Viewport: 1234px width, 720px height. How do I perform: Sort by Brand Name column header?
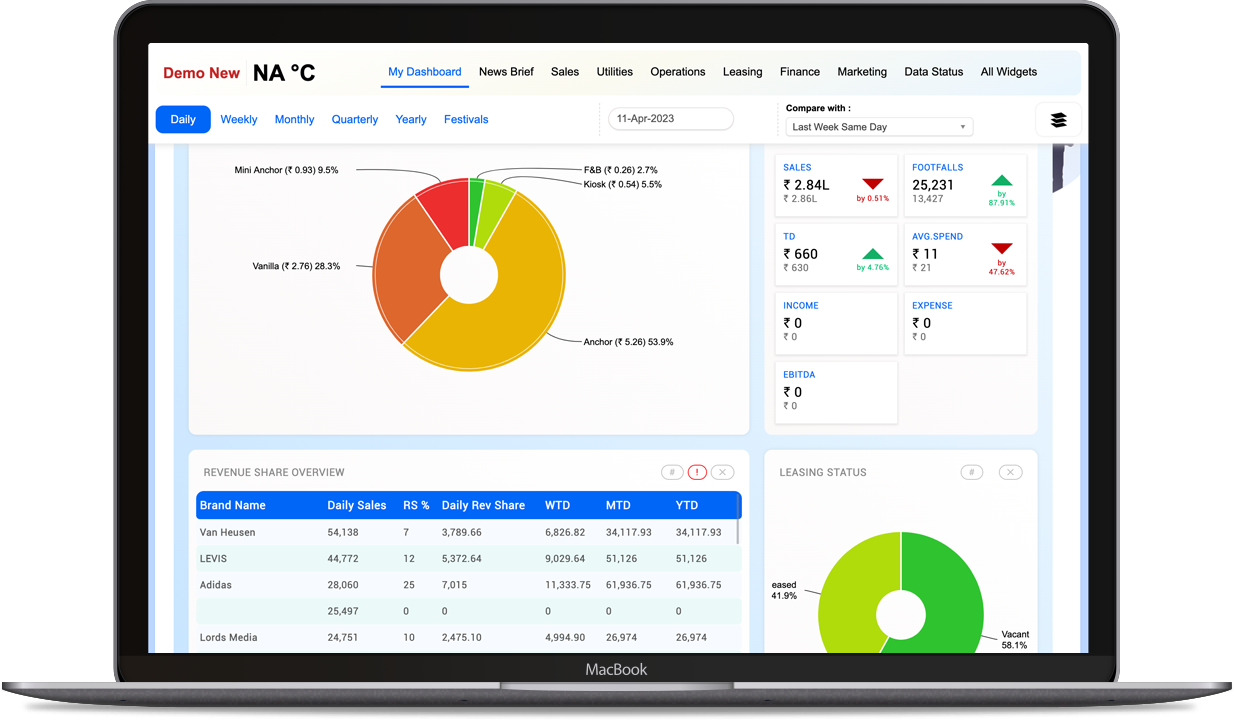coord(233,505)
